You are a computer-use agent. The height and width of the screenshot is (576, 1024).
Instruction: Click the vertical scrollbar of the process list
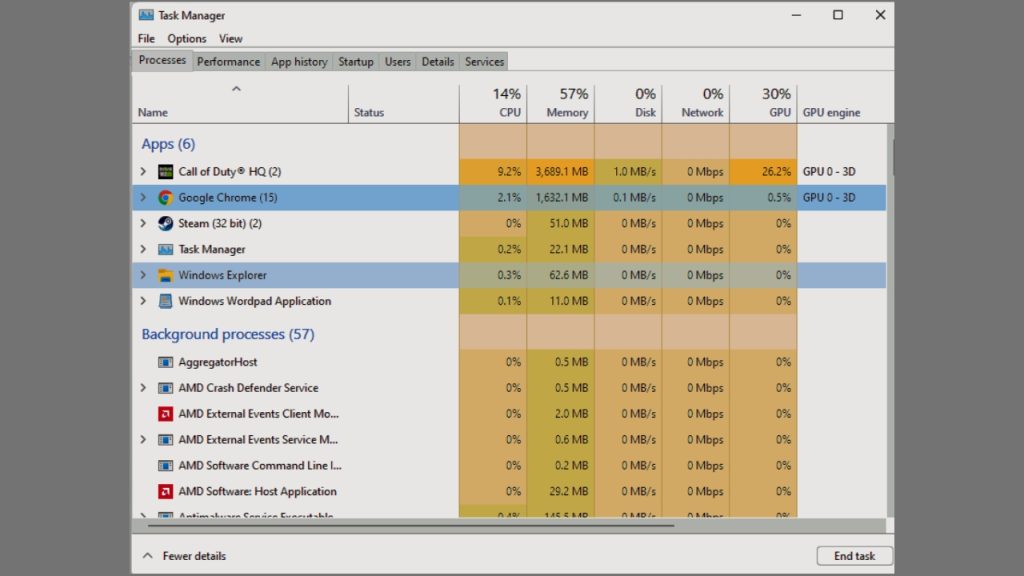[x=890, y=320]
